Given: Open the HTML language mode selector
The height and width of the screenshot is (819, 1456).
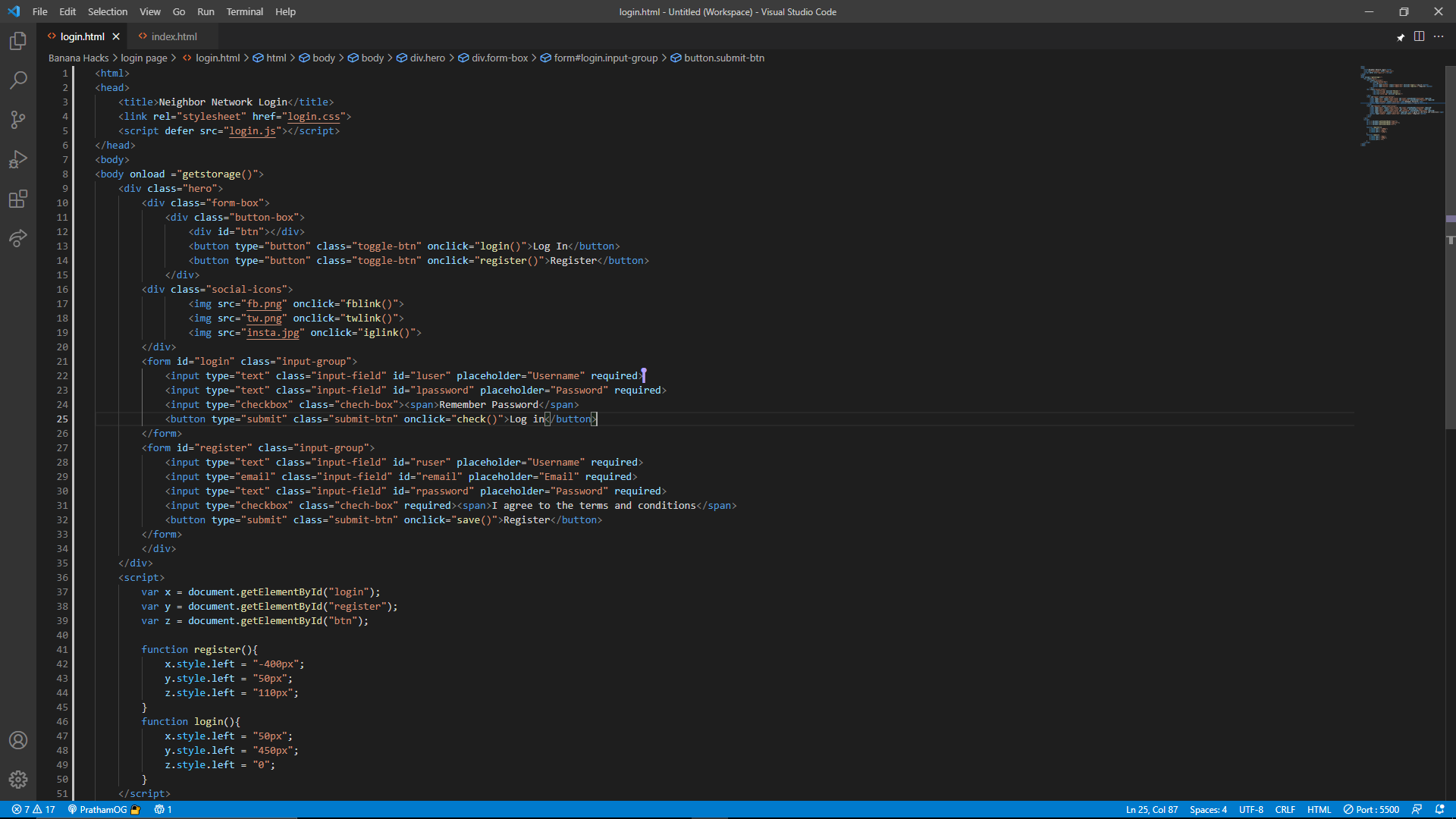Looking at the screenshot, I should (x=1319, y=809).
